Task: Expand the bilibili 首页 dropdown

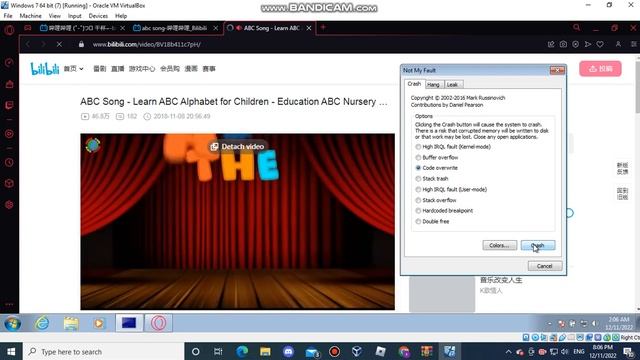Action: 73,69
